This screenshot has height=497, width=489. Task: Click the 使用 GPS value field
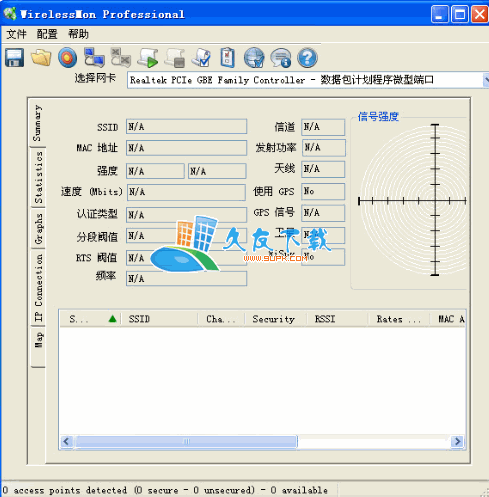[x=323, y=192]
